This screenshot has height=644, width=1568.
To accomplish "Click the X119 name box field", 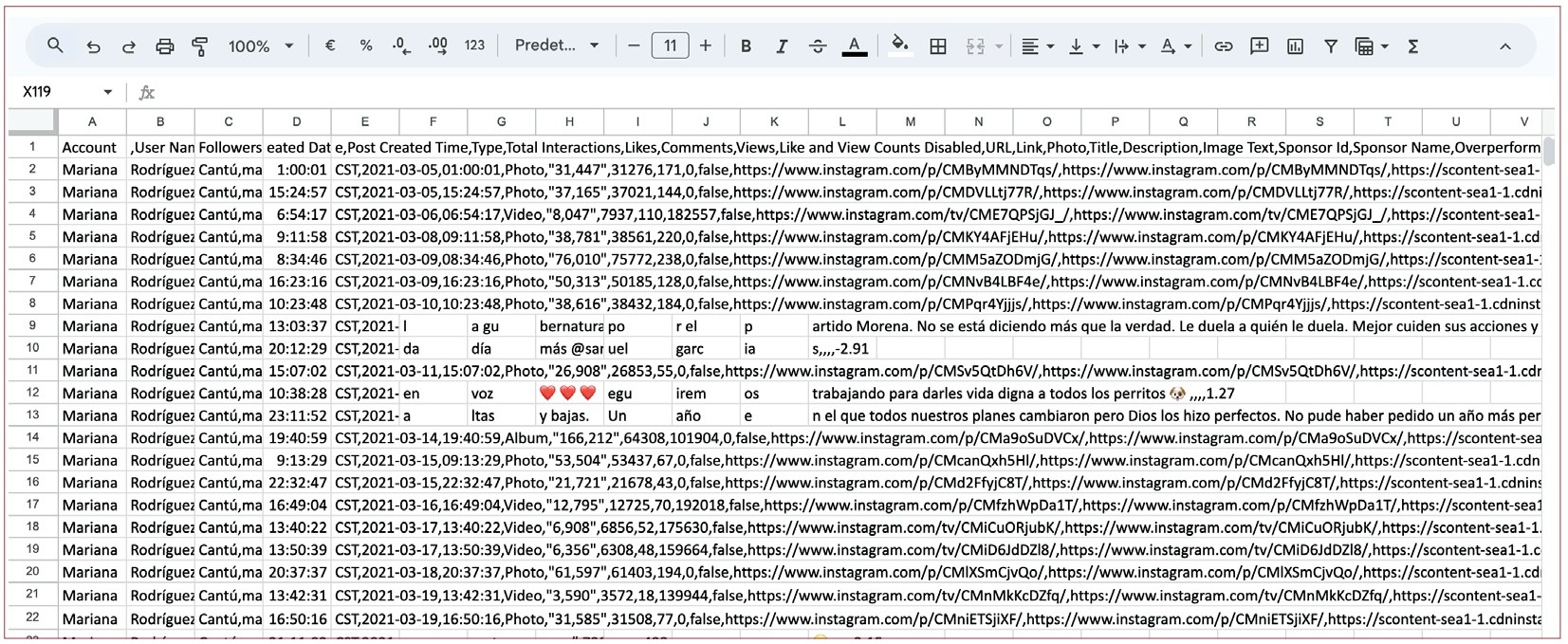I will click(x=57, y=92).
